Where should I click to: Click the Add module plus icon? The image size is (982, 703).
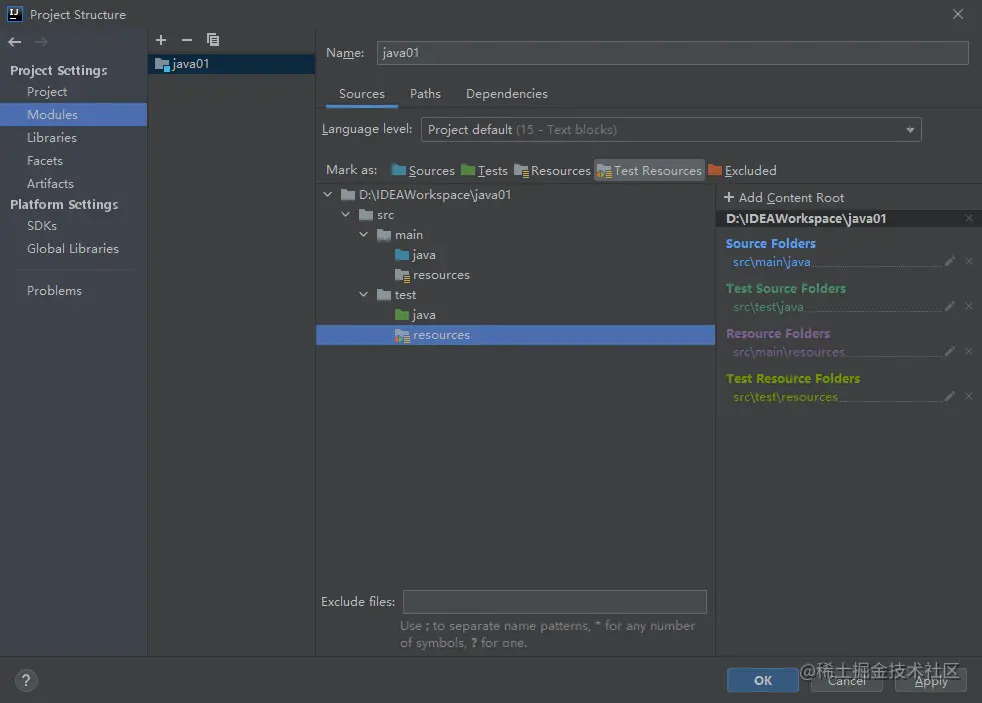click(161, 40)
